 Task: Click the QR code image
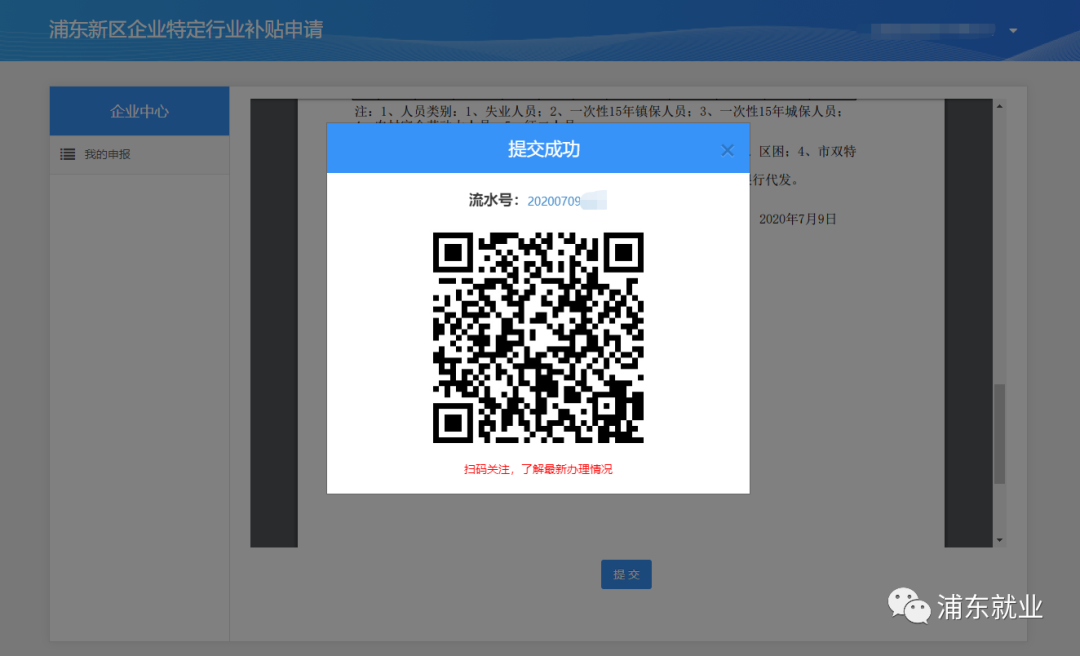pyautogui.click(x=538, y=338)
